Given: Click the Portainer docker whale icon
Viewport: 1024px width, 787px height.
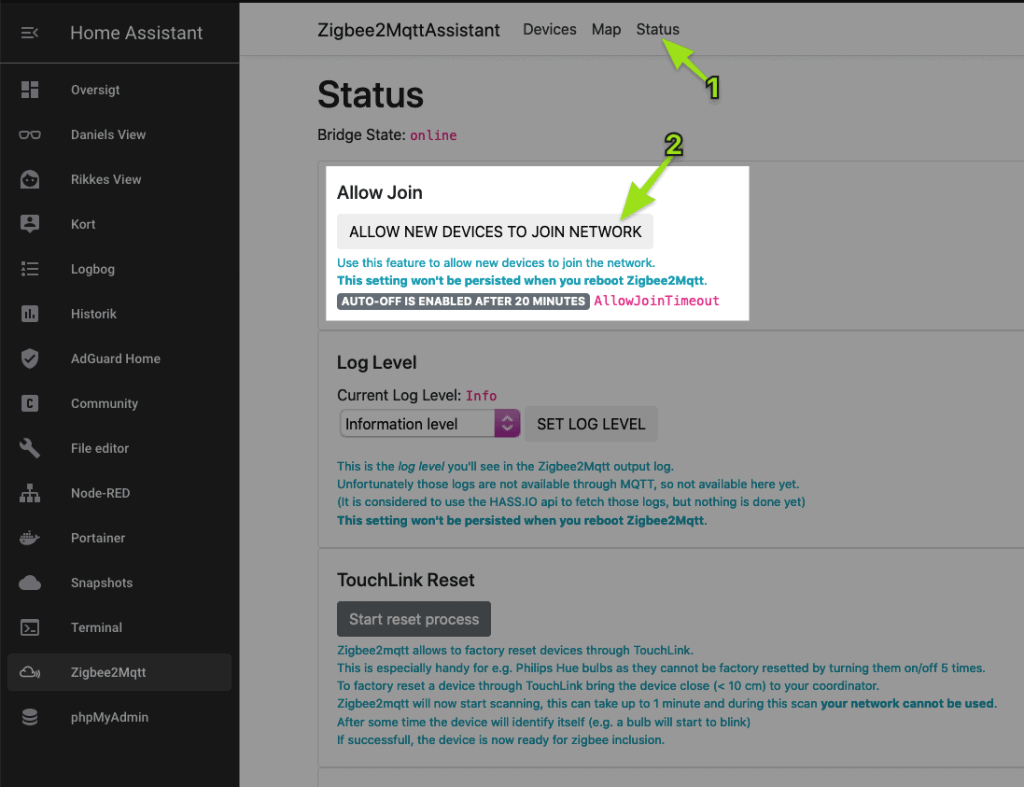Looking at the screenshot, I should tap(29, 538).
